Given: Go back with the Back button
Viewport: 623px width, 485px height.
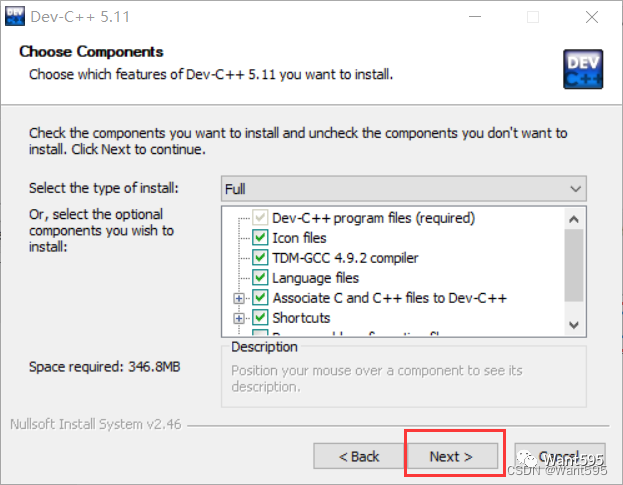Looking at the screenshot, I should pos(359,456).
